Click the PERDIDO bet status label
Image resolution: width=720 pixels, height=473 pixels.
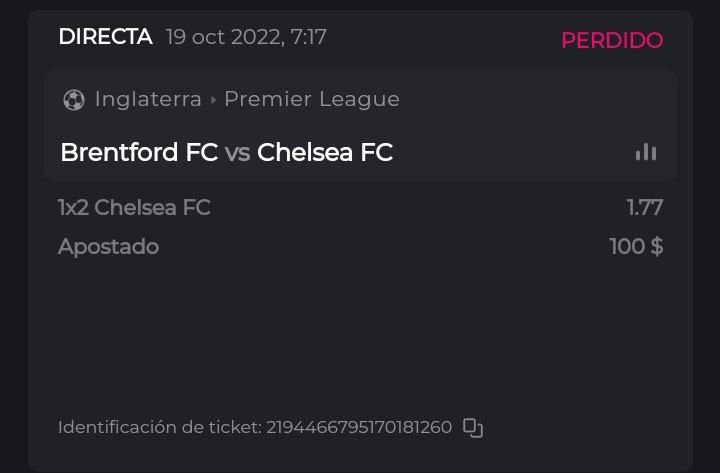[611, 40]
